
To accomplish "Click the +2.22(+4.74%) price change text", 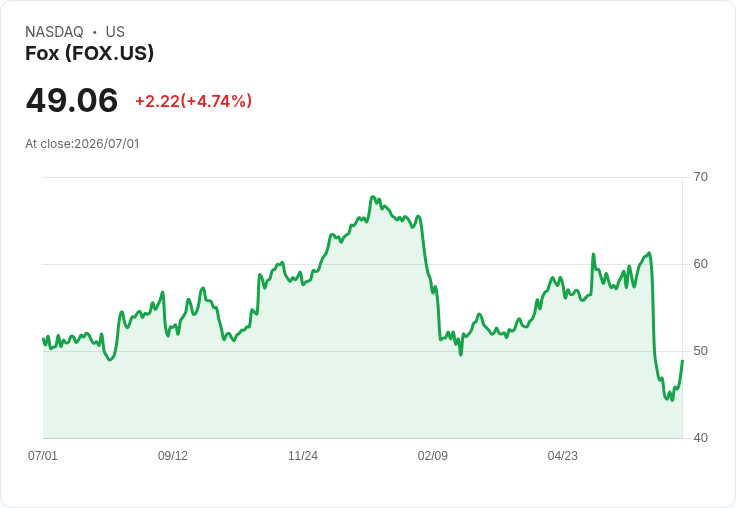I will coord(193,101).
